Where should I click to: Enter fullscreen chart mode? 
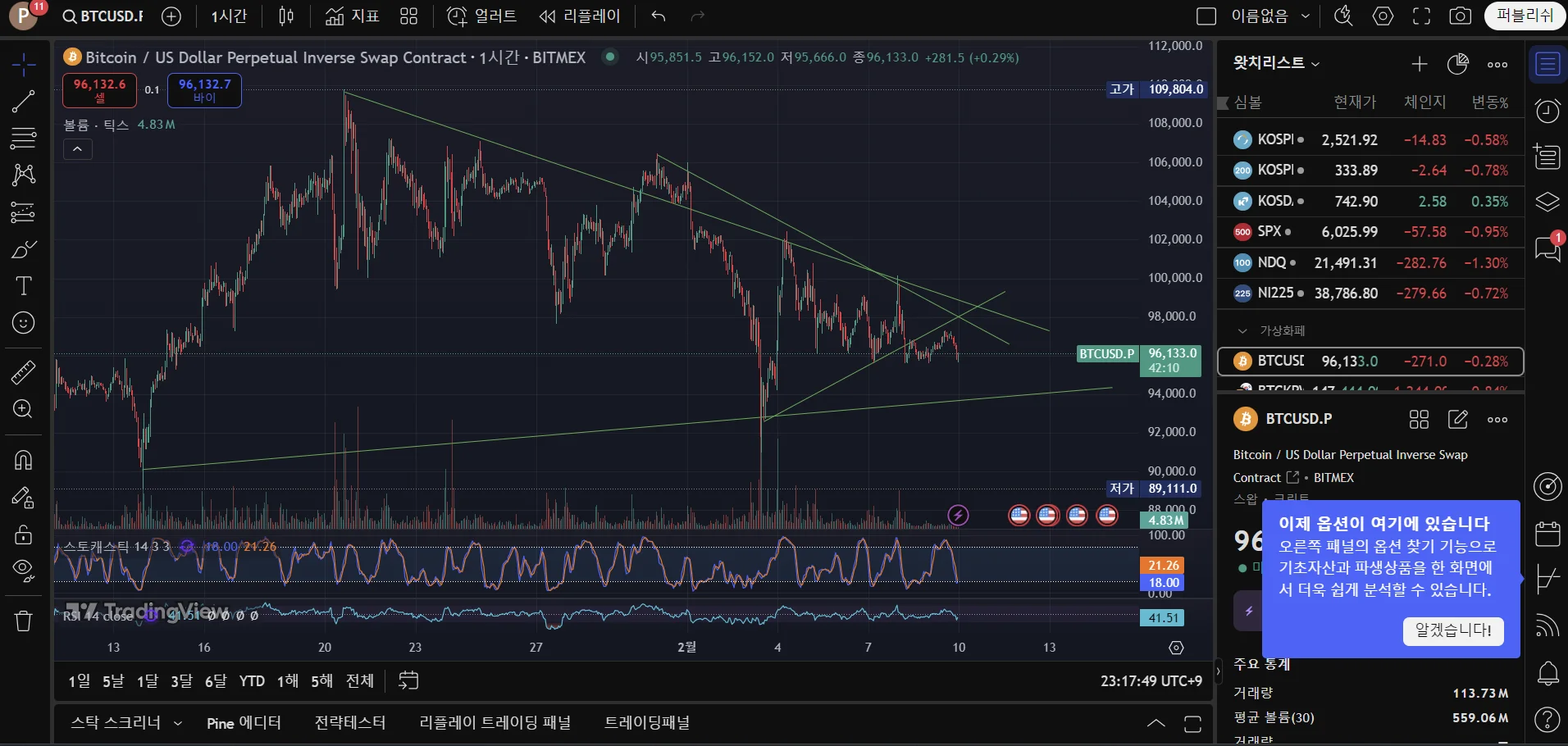point(1421,16)
